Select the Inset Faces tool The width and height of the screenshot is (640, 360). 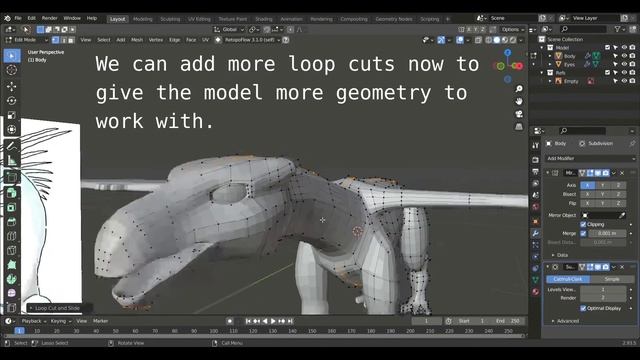(11, 207)
